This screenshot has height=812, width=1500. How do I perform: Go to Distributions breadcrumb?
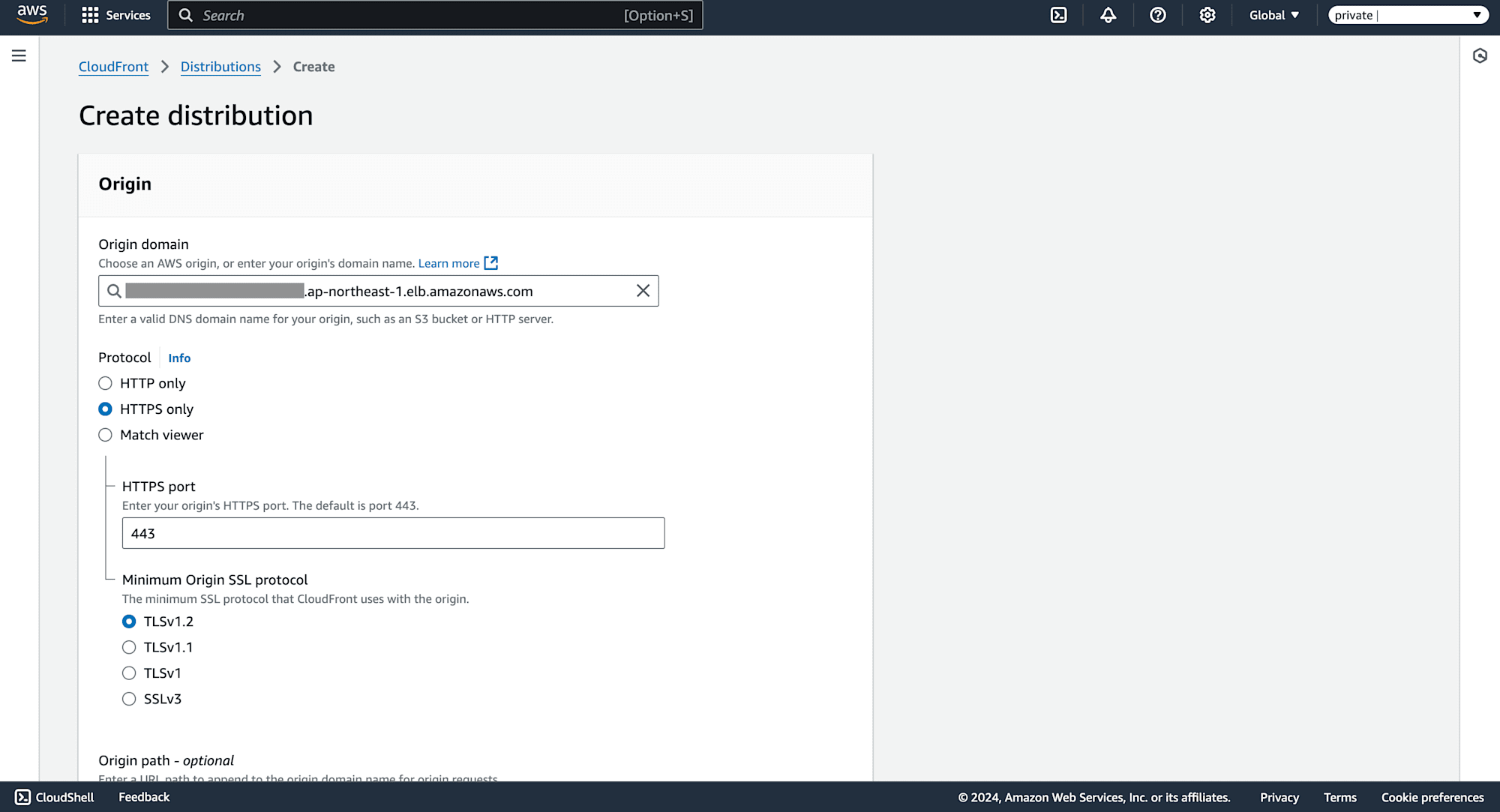(x=220, y=67)
